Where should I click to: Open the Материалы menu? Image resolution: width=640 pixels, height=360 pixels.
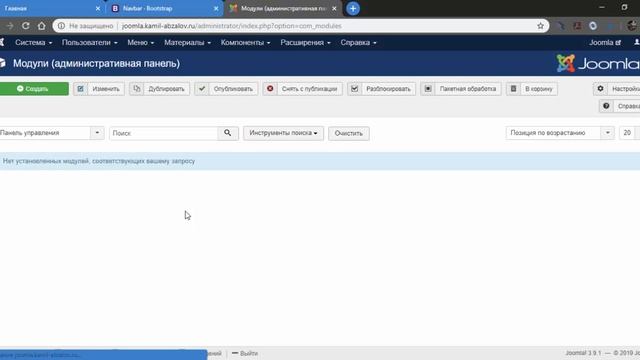pos(187,42)
